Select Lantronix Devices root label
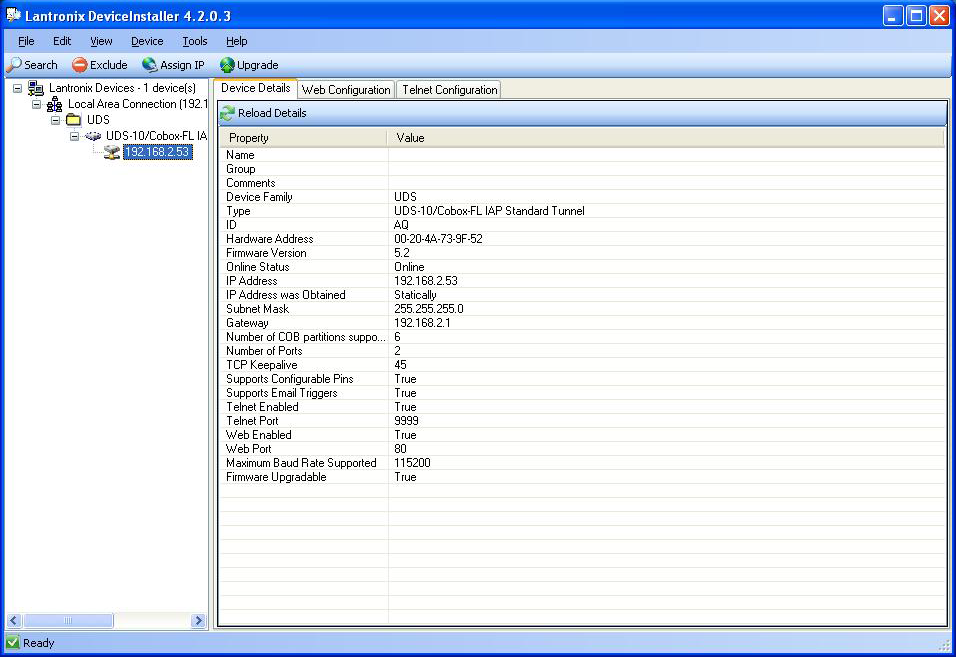This screenshot has width=957, height=658. coord(122,88)
